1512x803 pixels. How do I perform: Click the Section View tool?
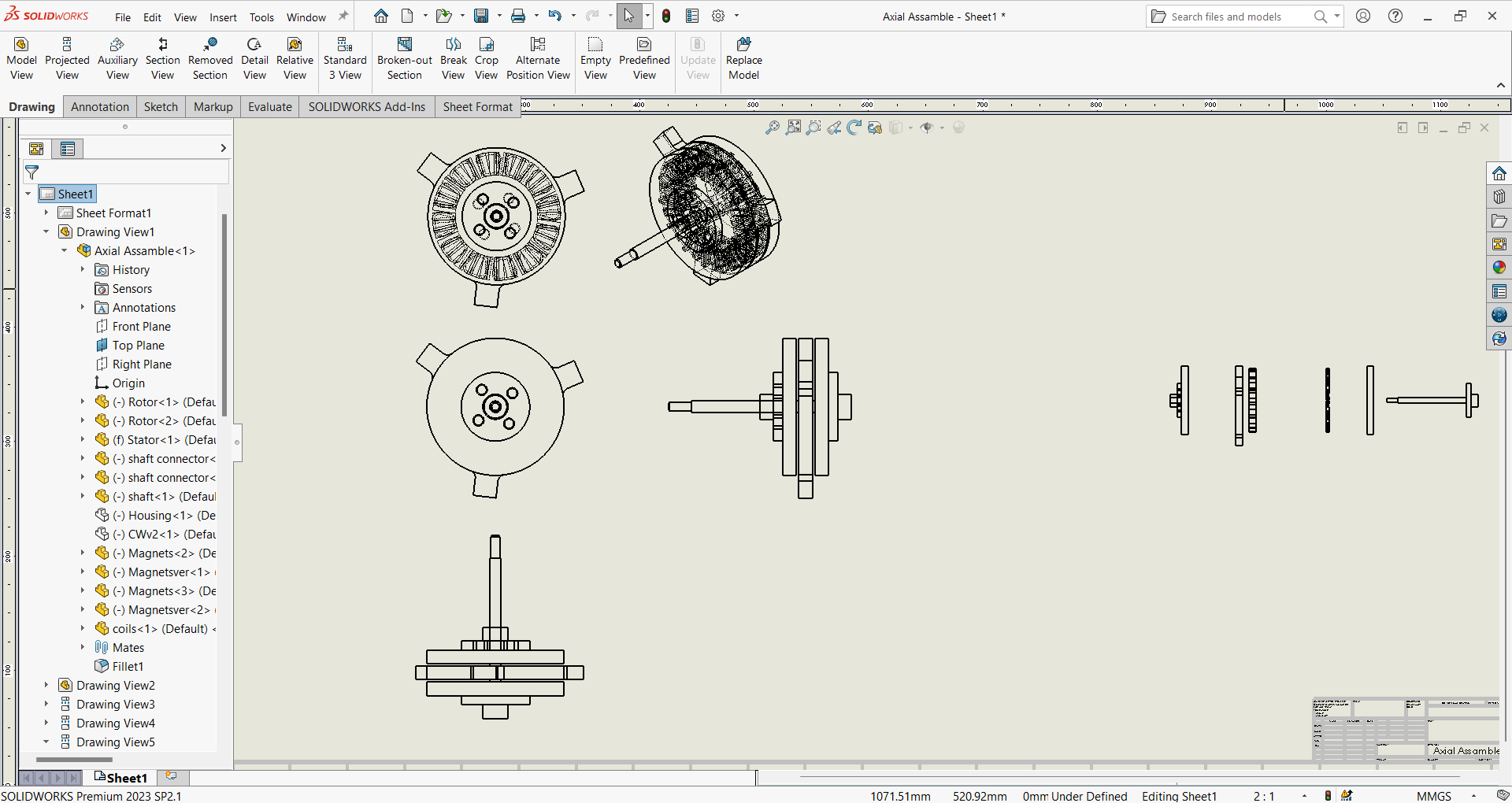pyautogui.click(x=162, y=58)
